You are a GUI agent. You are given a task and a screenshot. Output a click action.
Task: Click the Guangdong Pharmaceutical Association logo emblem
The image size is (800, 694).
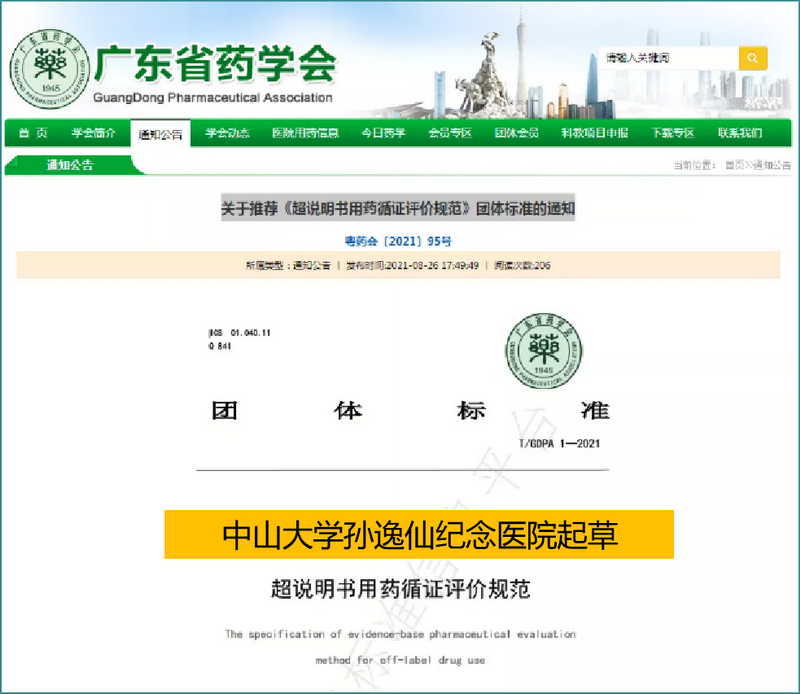(47, 69)
